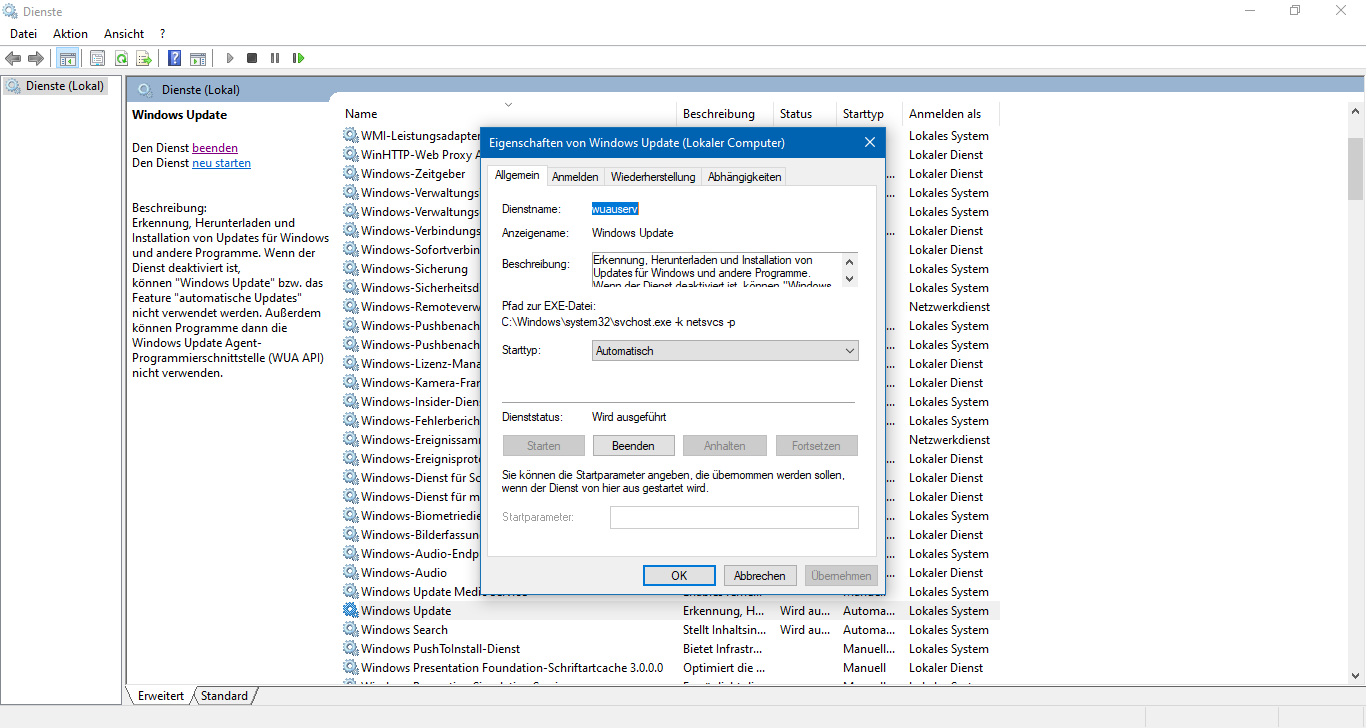1366x728 pixels.
Task: Click the Export list toolbar icon
Action: pos(144,58)
